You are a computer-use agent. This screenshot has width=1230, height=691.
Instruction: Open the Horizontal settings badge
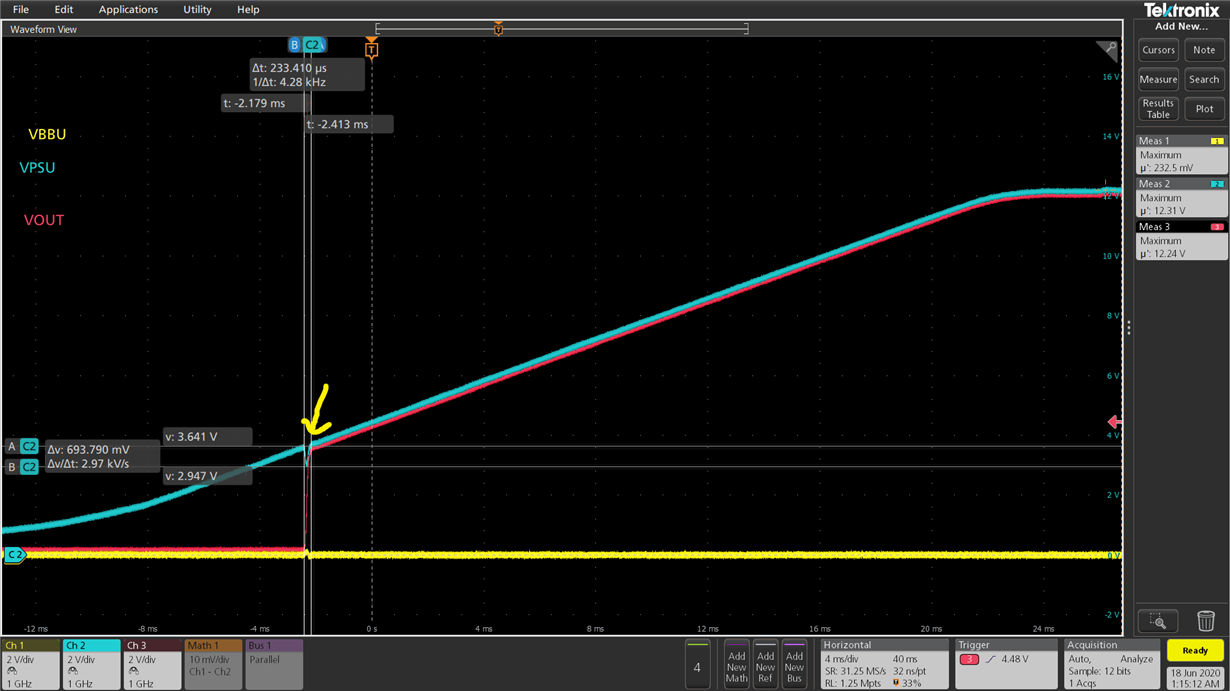[884, 665]
